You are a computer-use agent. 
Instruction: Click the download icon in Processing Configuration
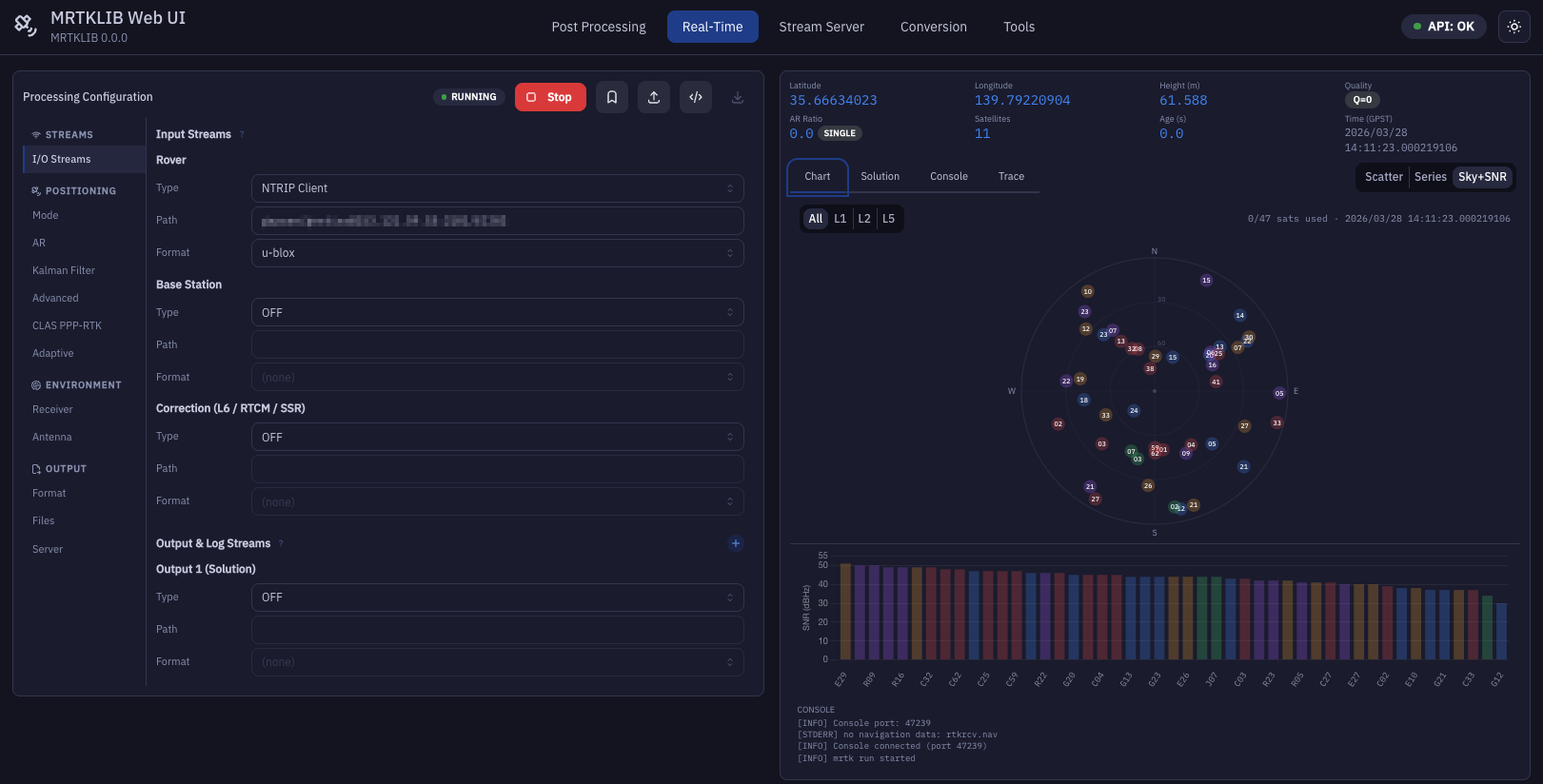click(x=738, y=97)
